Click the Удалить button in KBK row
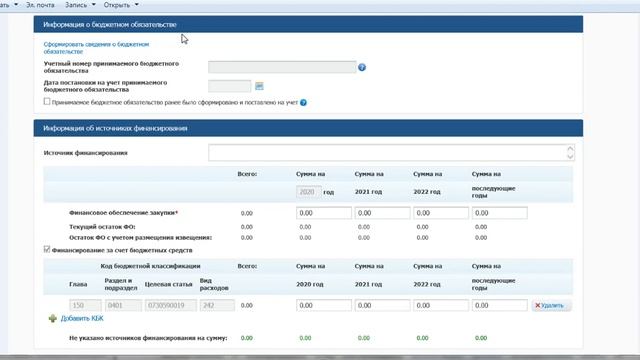Screen dimensions: 640x360 (x=551, y=305)
